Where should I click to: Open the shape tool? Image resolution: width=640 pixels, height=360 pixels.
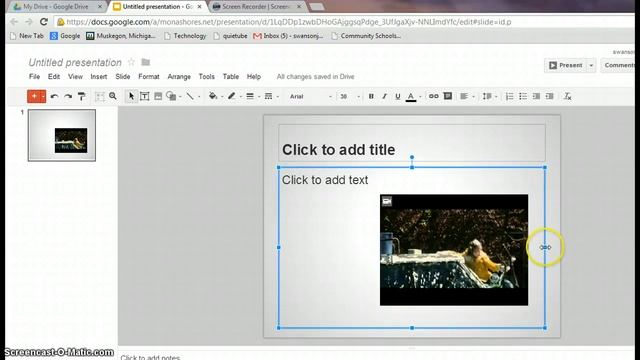point(171,96)
